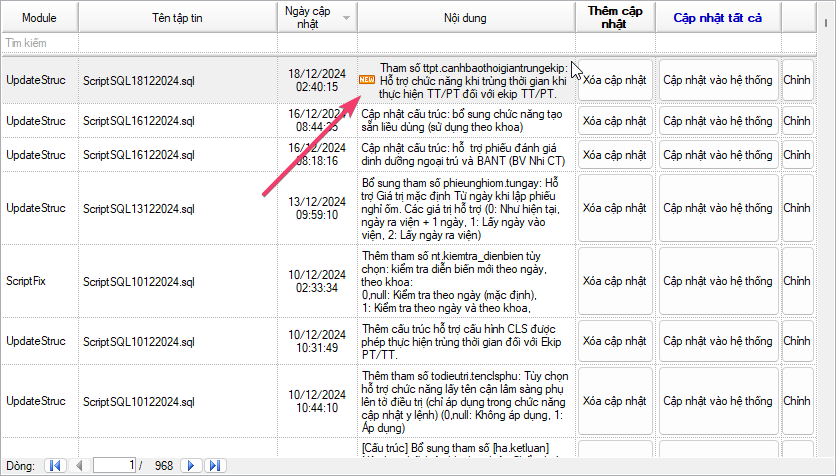Select date cell 13/12/2024 09:59:10

317,208
